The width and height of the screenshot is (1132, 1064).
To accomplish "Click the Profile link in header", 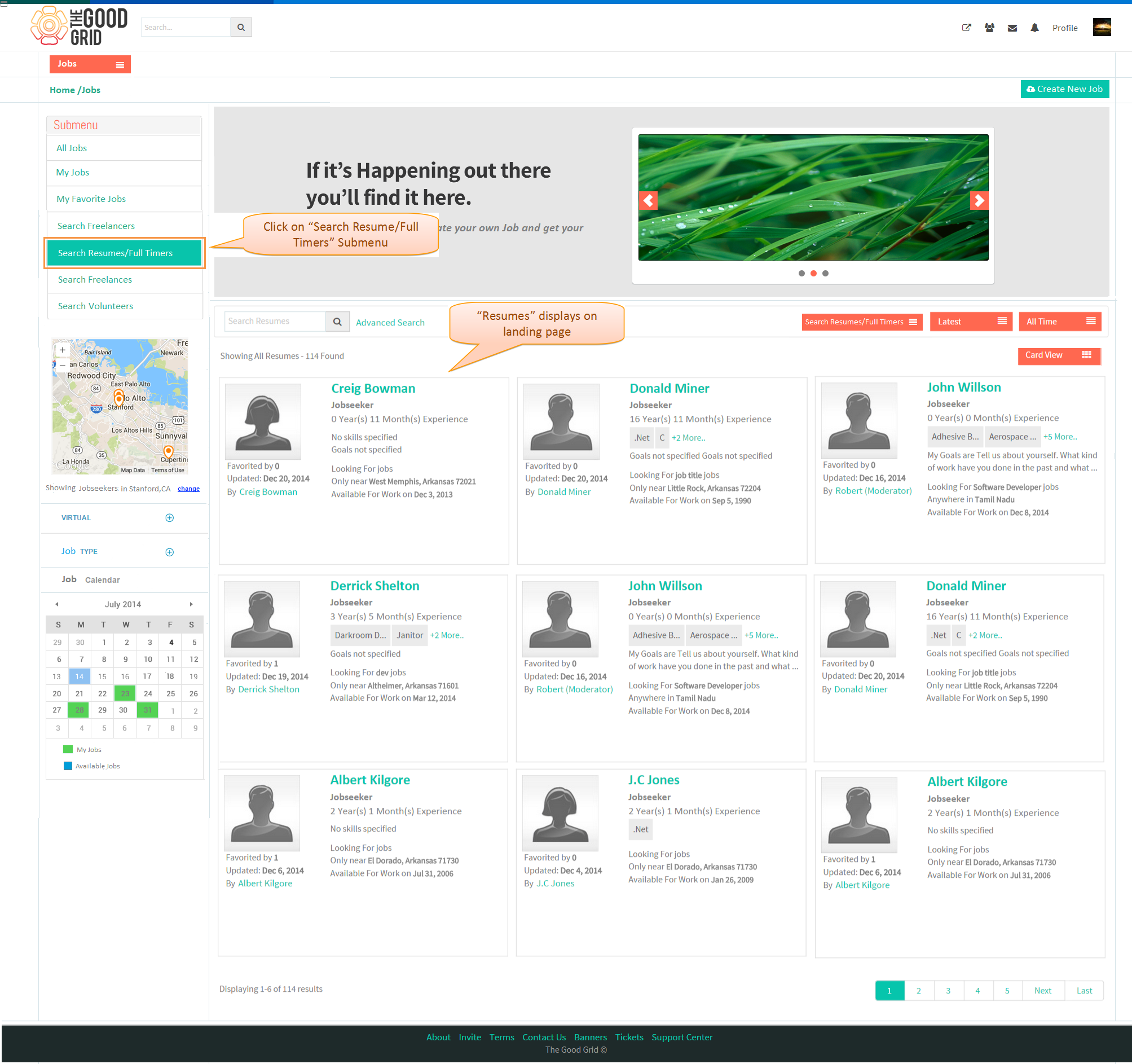I will (x=1064, y=28).
